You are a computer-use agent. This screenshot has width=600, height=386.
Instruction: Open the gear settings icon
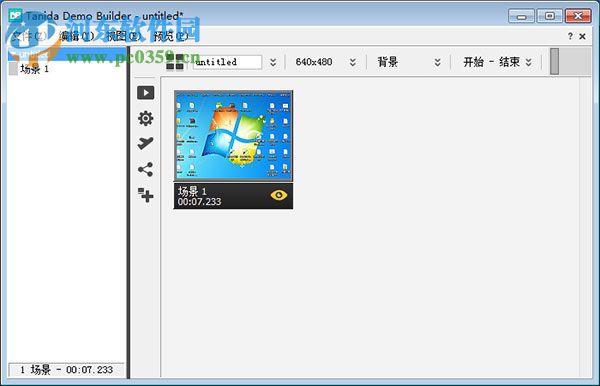(145, 118)
